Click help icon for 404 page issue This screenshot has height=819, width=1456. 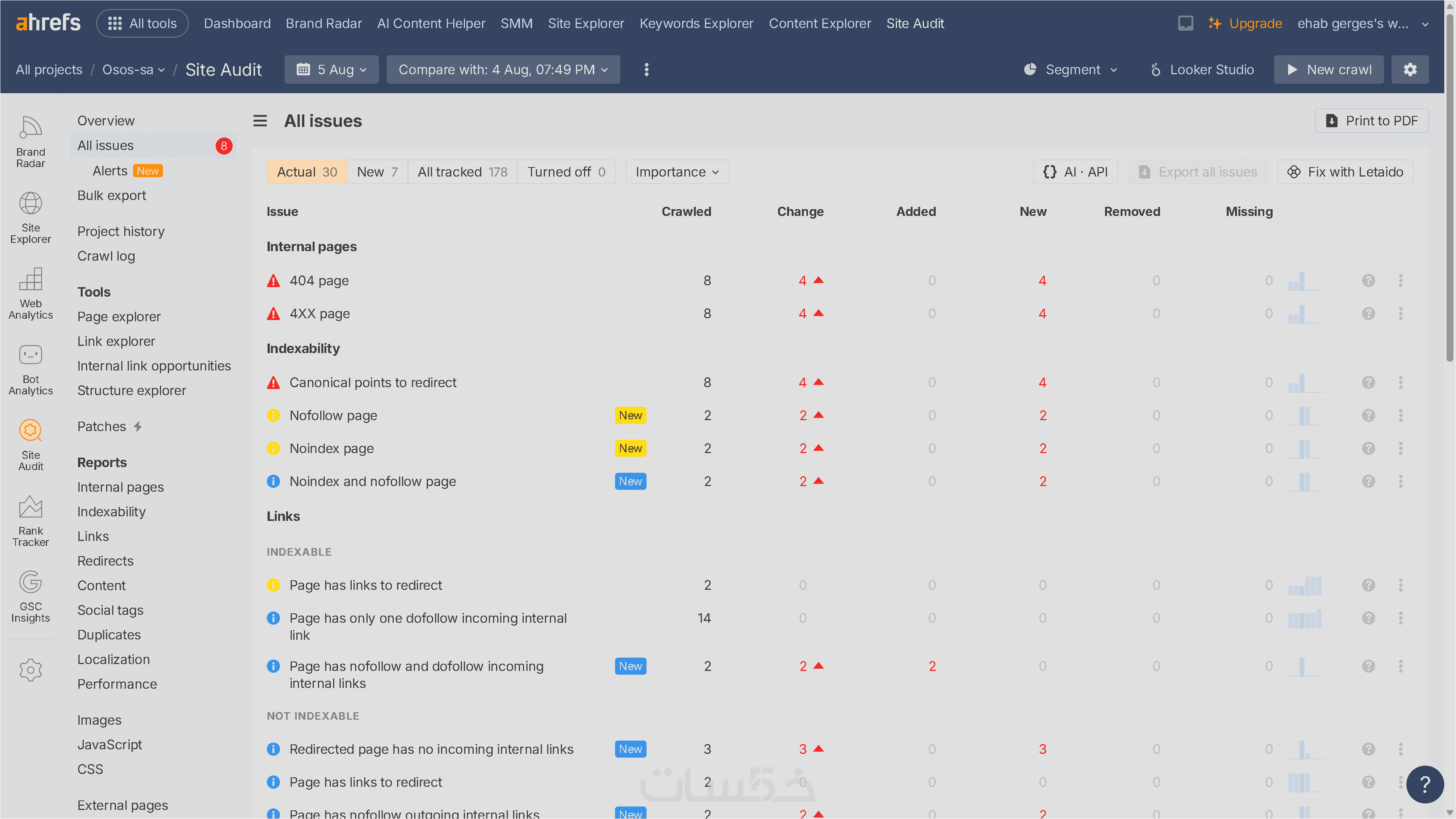click(x=1368, y=281)
